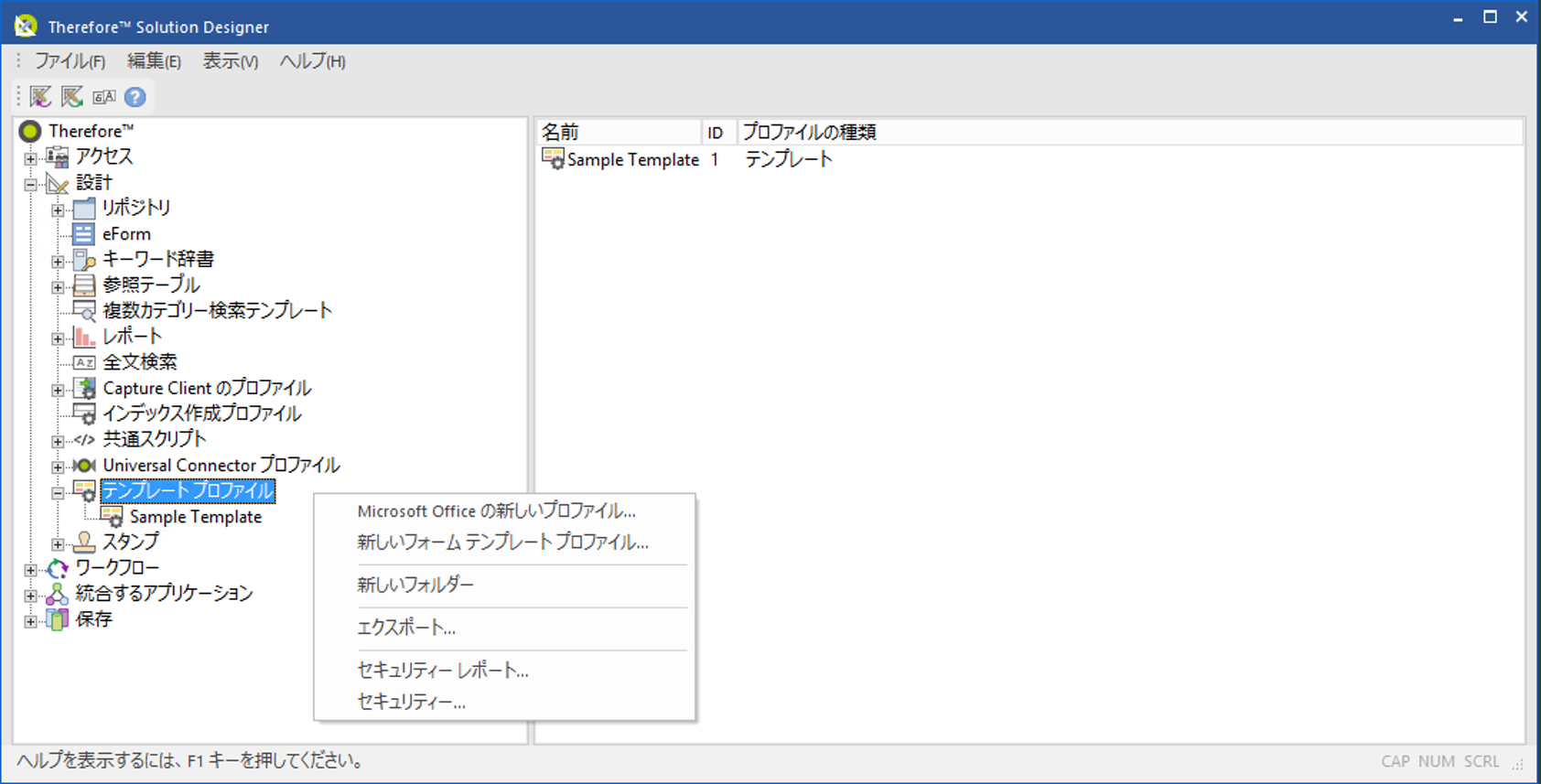
Task: Click the language translation toolbar icon
Action: pyautogui.click(x=104, y=96)
